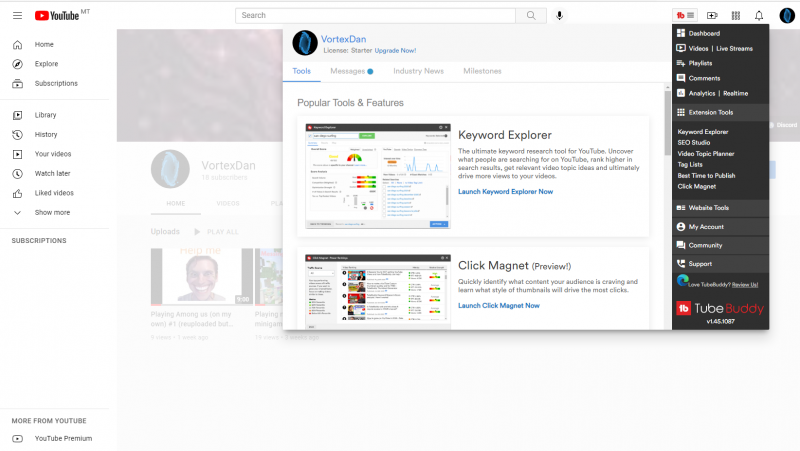The height and width of the screenshot is (451, 800).
Task: Expand the Website Tools section
Action: pyautogui.click(x=708, y=208)
